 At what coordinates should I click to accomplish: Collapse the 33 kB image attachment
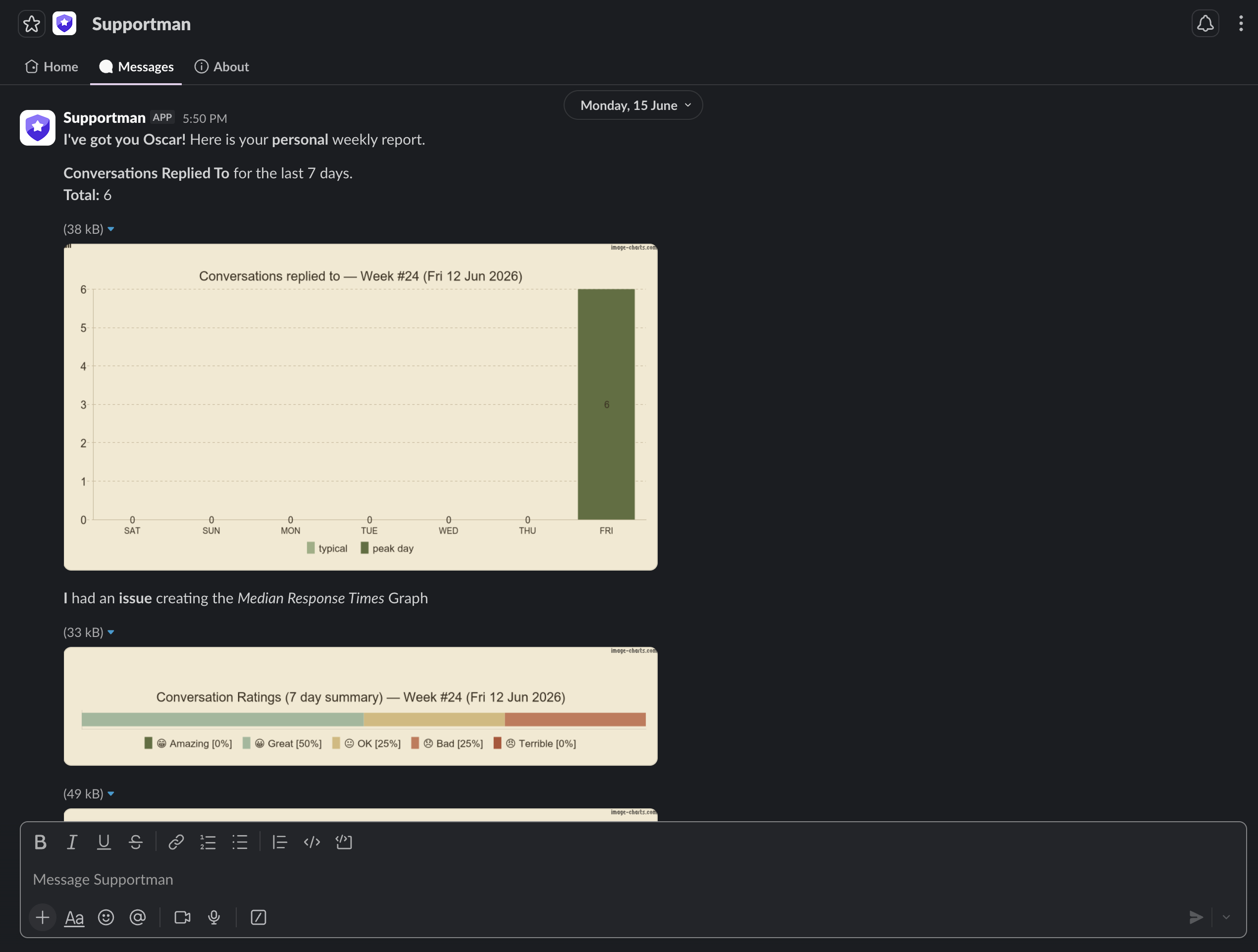(x=111, y=633)
